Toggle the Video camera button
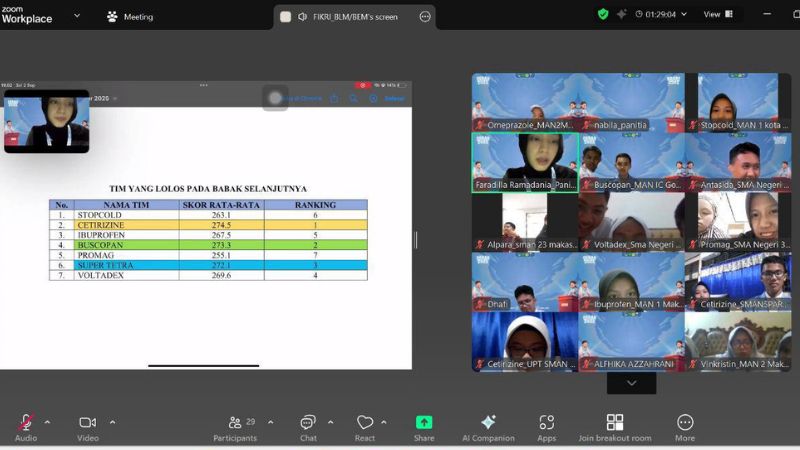 click(87, 423)
